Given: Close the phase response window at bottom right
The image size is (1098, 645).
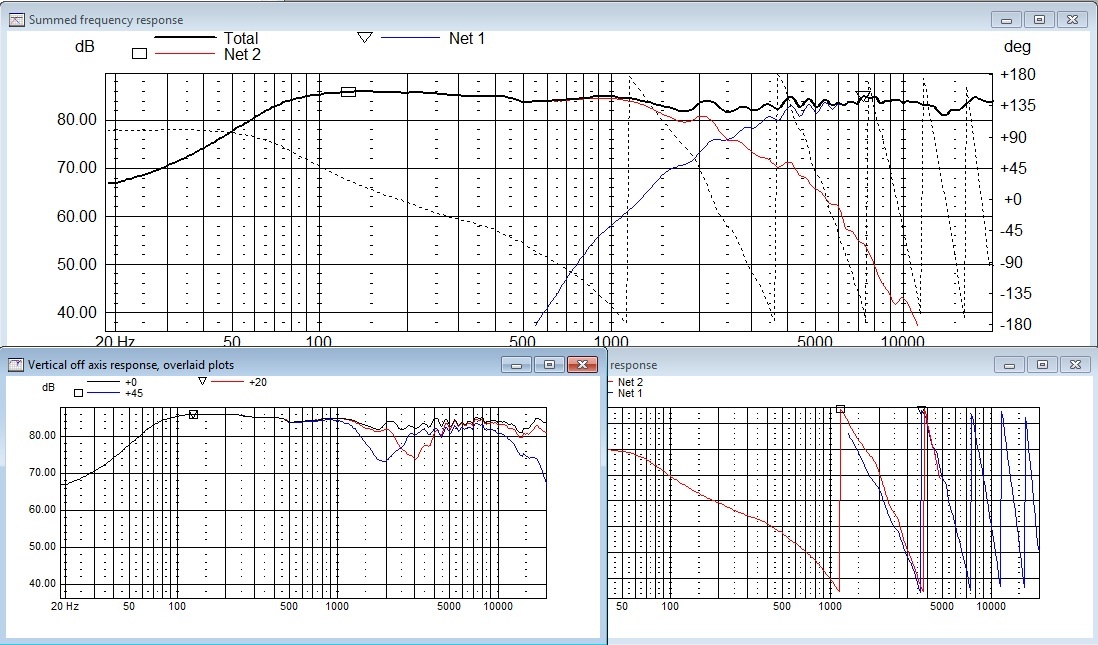Looking at the screenshot, I should (x=1075, y=365).
